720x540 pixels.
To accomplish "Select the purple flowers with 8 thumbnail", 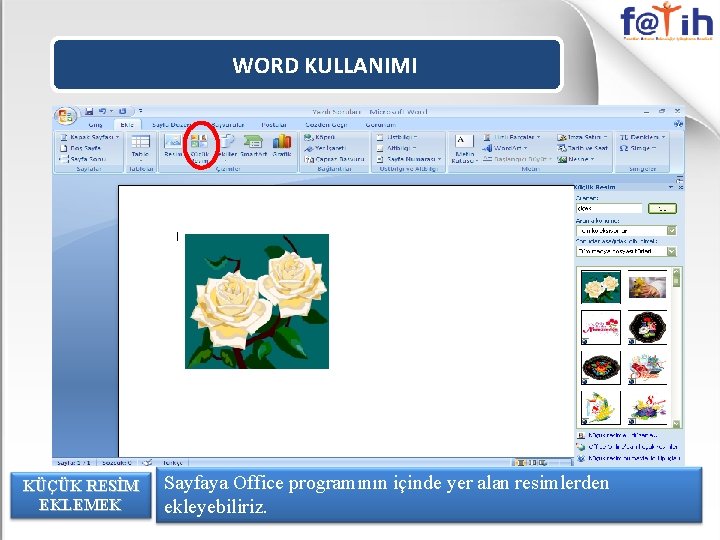I will (x=647, y=408).
